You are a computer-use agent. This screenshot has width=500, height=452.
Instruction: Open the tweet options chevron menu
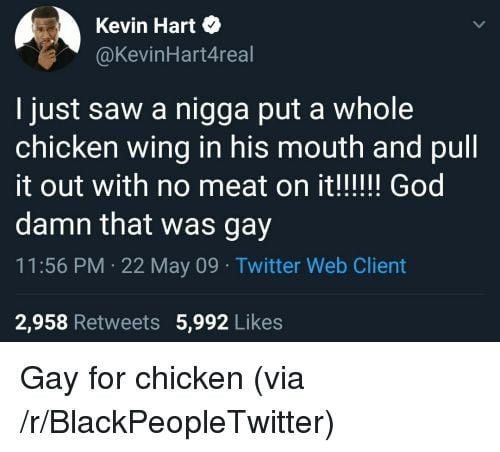coord(479,25)
